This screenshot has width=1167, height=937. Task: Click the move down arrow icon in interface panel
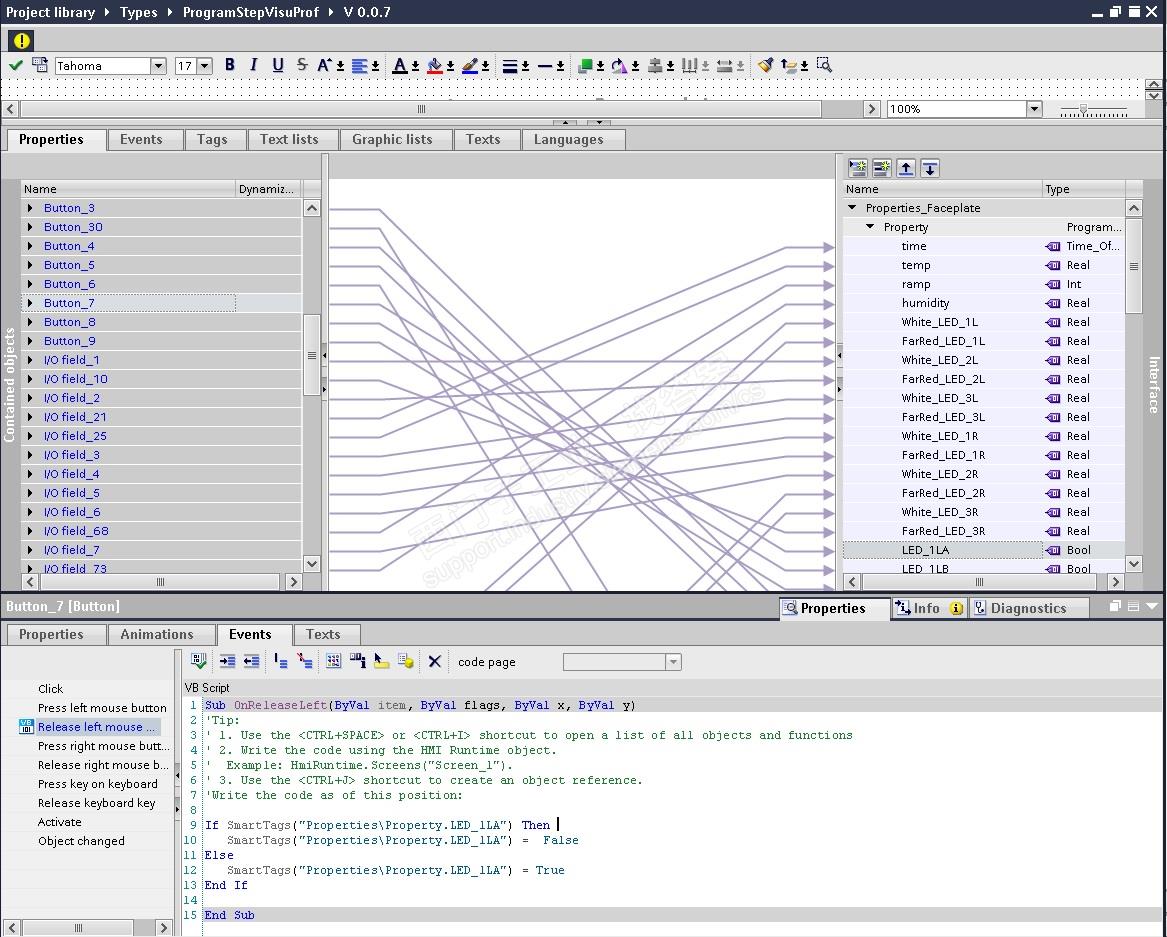[930, 168]
